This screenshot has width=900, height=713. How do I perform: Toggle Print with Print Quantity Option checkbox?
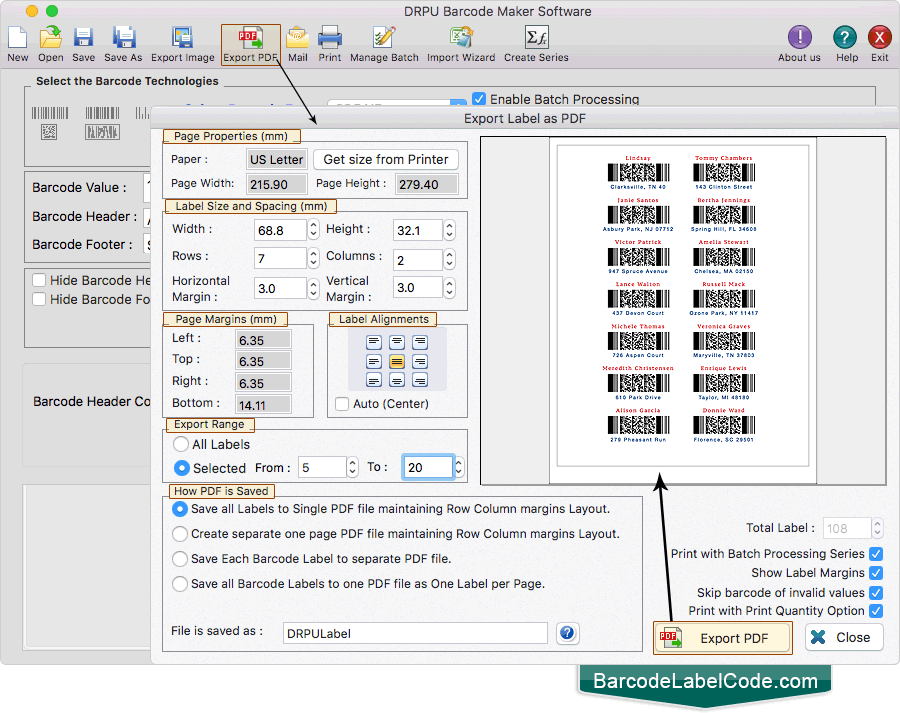pos(876,611)
